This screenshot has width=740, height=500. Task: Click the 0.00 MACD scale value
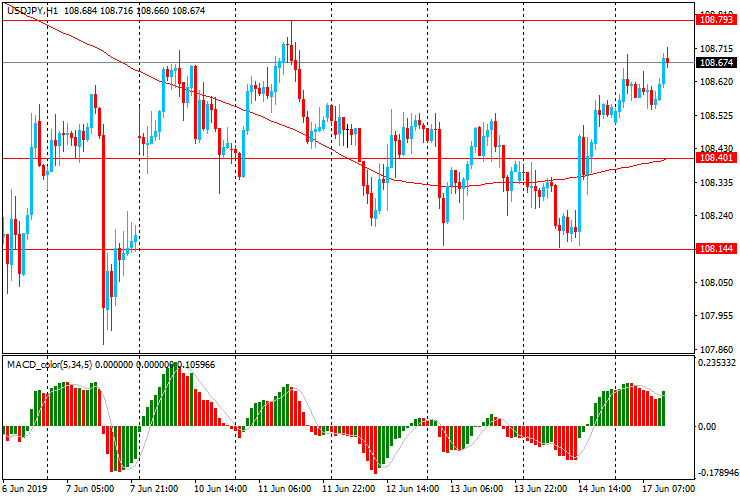(x=707, y=427)
